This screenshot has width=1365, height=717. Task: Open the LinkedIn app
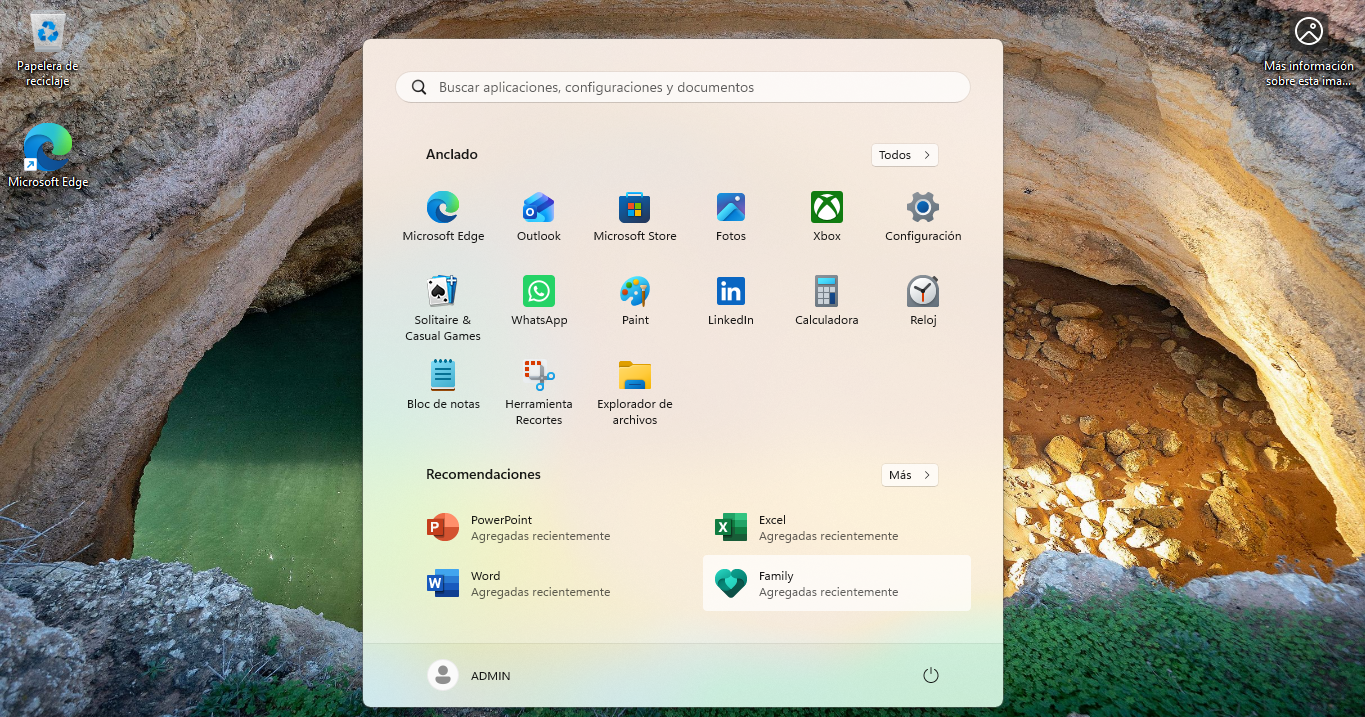tap(731, 300)
